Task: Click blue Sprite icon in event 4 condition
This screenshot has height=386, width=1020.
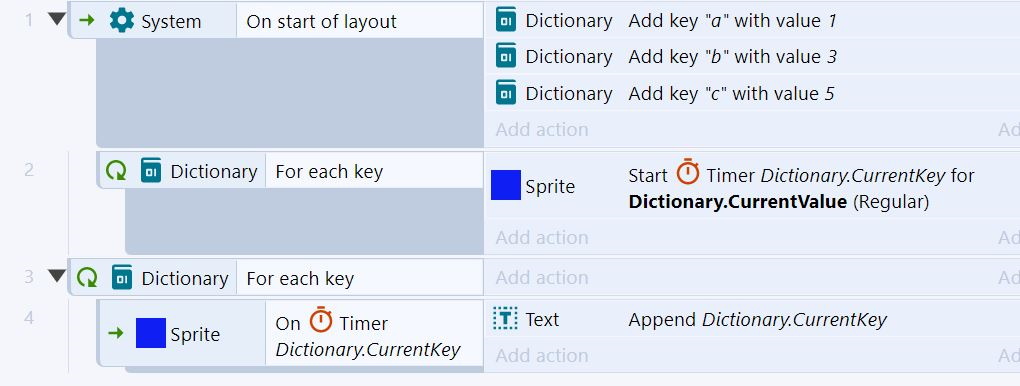Action: pyautogui.click(x=150, y=333)
